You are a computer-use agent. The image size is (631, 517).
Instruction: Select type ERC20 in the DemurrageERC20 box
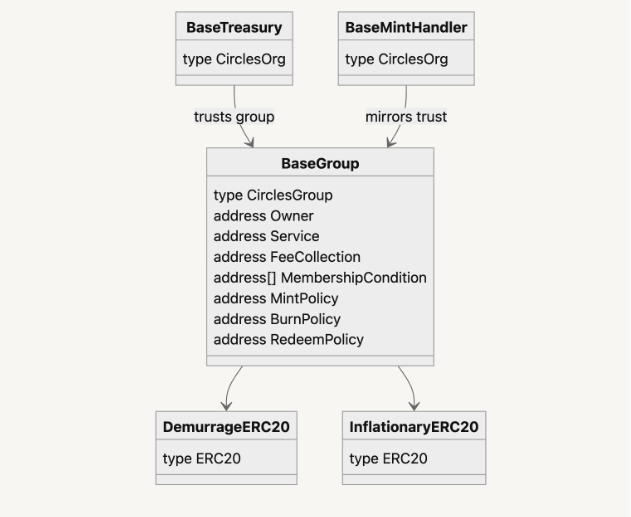(202, 459)
